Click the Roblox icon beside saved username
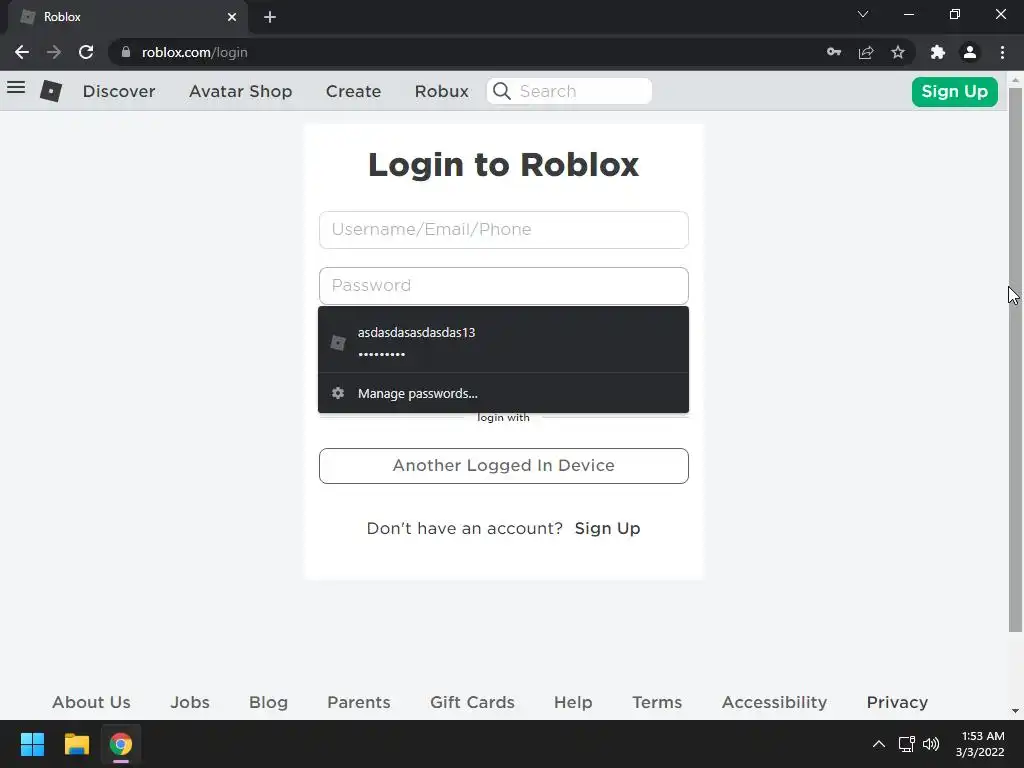 [338, 342]
